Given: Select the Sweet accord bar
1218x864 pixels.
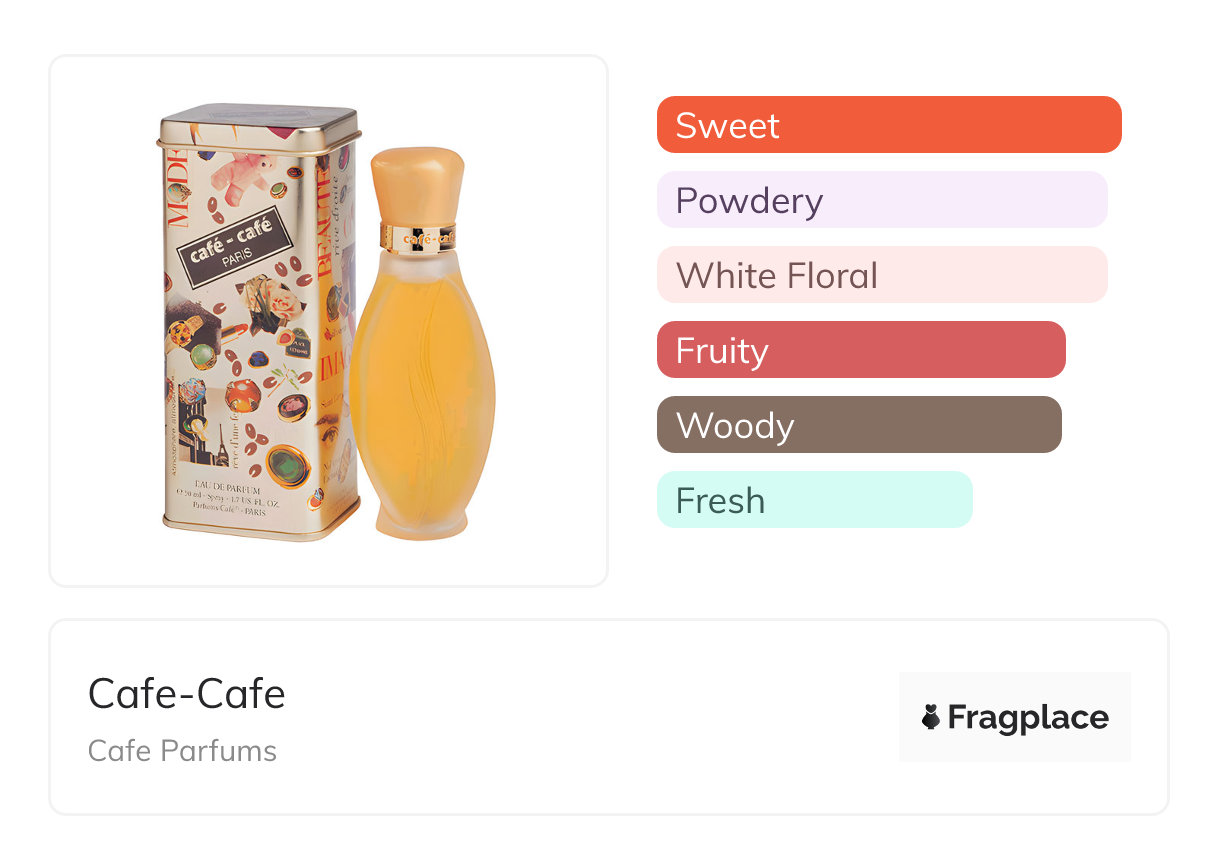Looking at the screenshot, I should [888, 125].
